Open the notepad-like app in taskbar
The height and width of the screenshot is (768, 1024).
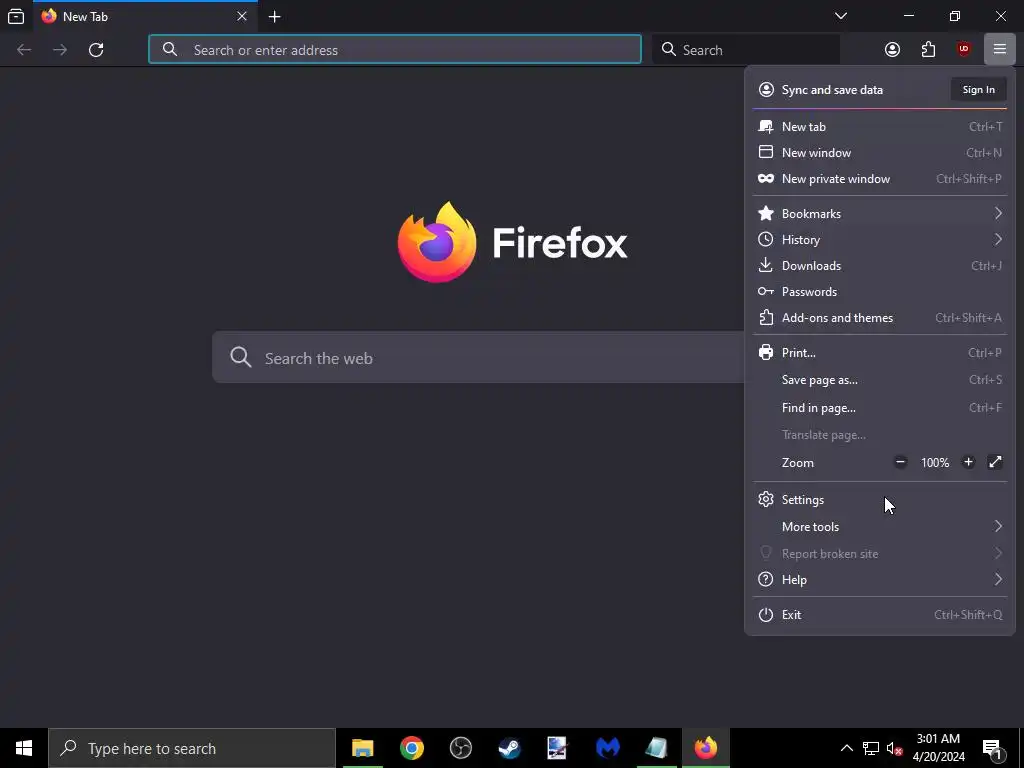pyautogui.click(x=656, y=748)
